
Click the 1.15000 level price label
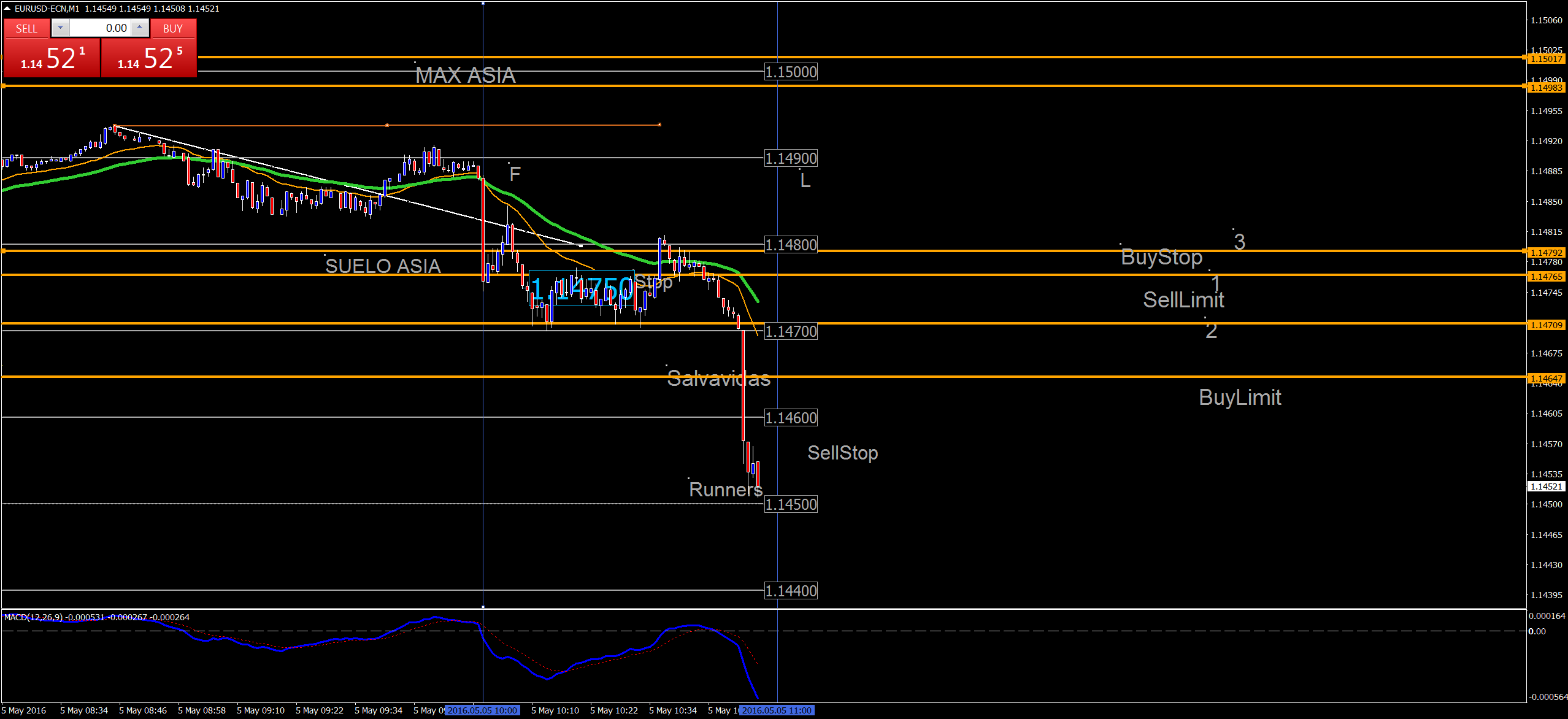(791, 72)
